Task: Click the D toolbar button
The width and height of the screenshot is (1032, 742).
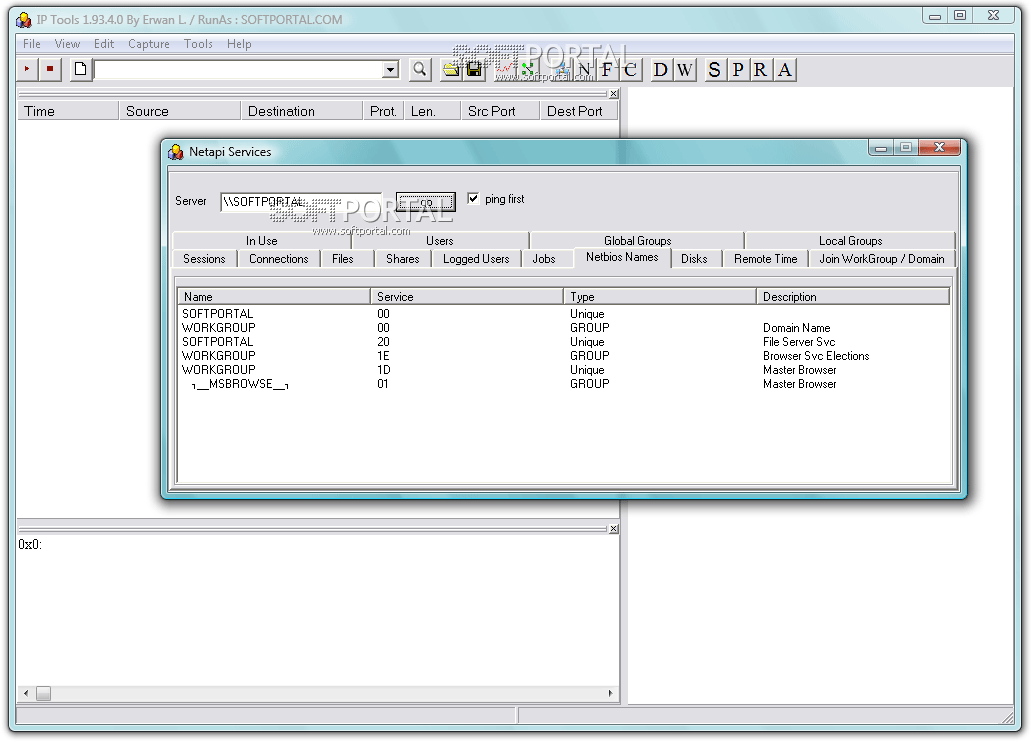Action: pos(661,69)
